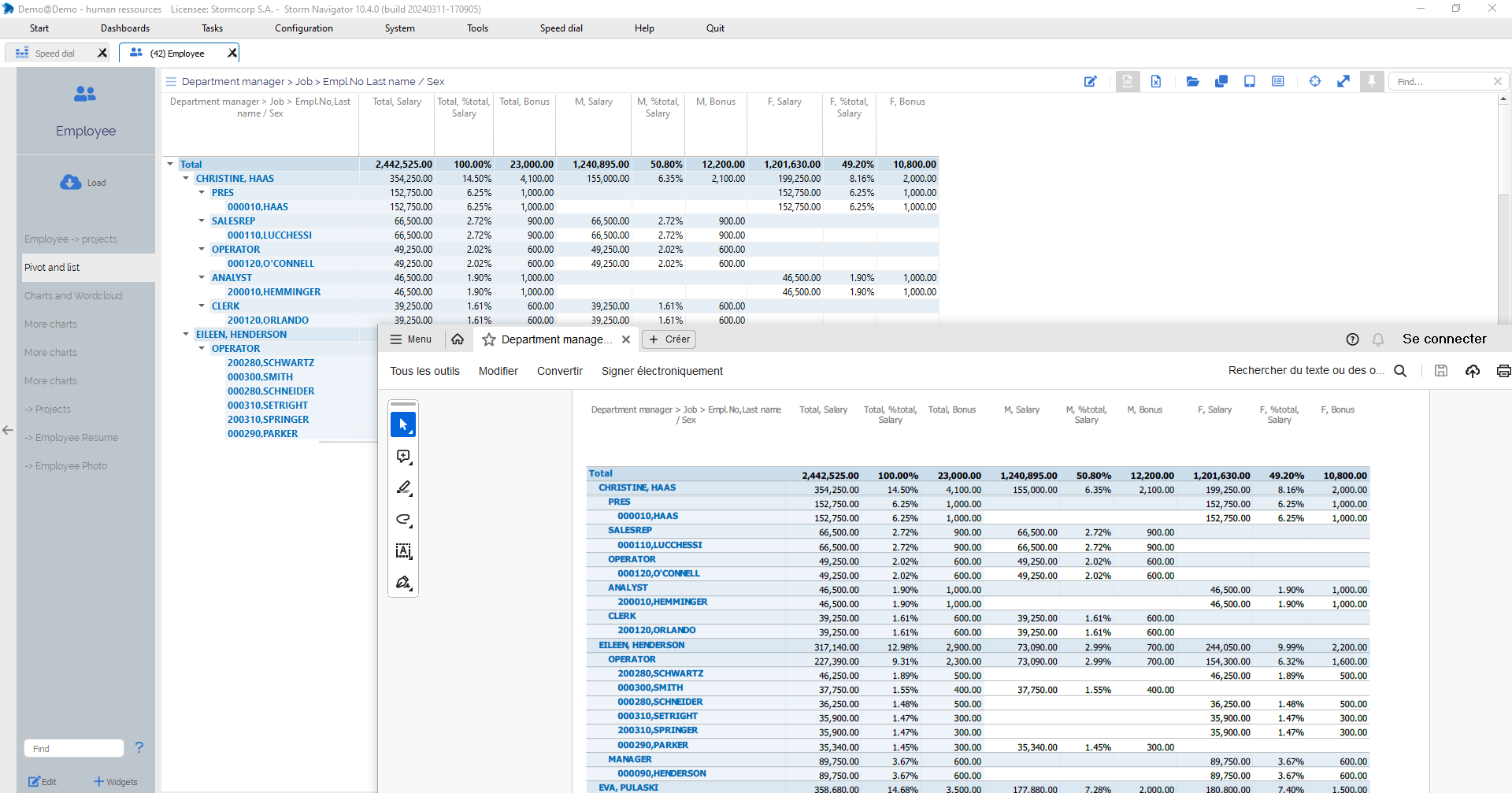Click the cloud upload icon in PDF viewer
Viewport: 1512px width, 793px height.
point(1473,371)
